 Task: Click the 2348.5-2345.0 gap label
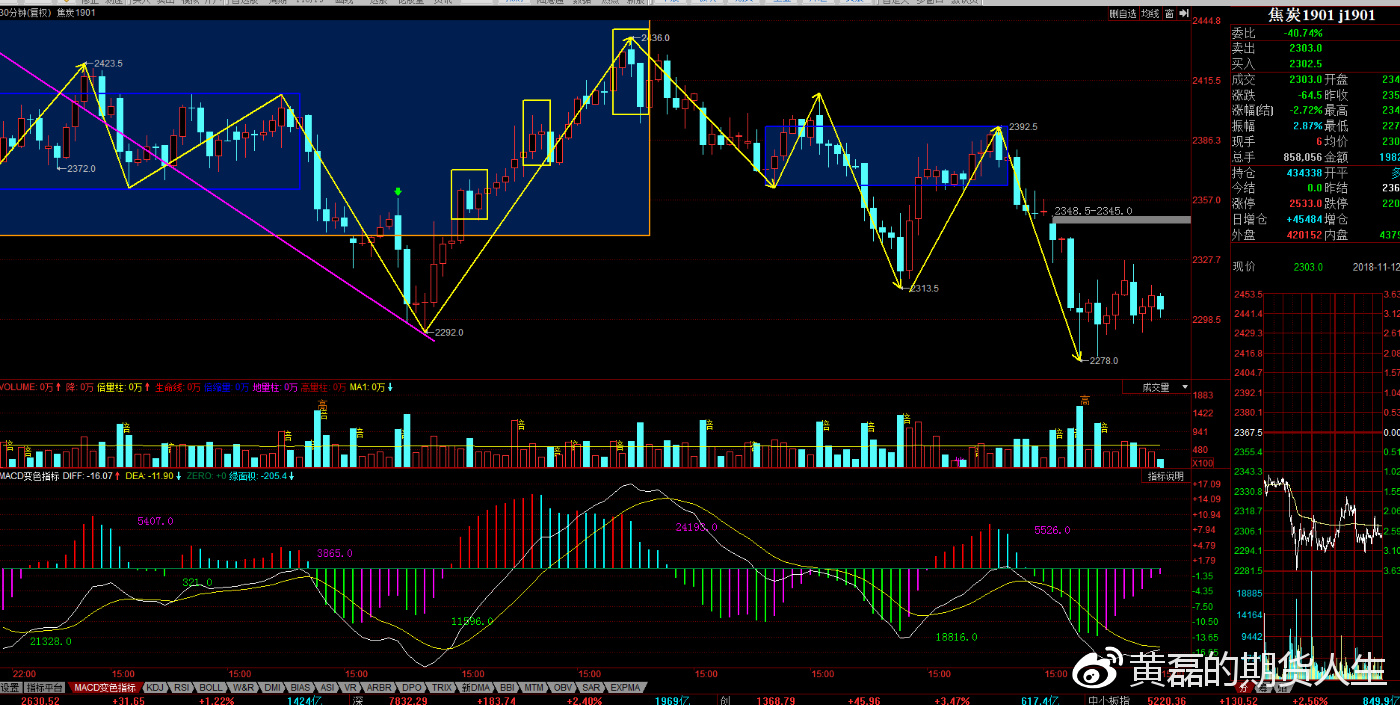click(1093, 211)
